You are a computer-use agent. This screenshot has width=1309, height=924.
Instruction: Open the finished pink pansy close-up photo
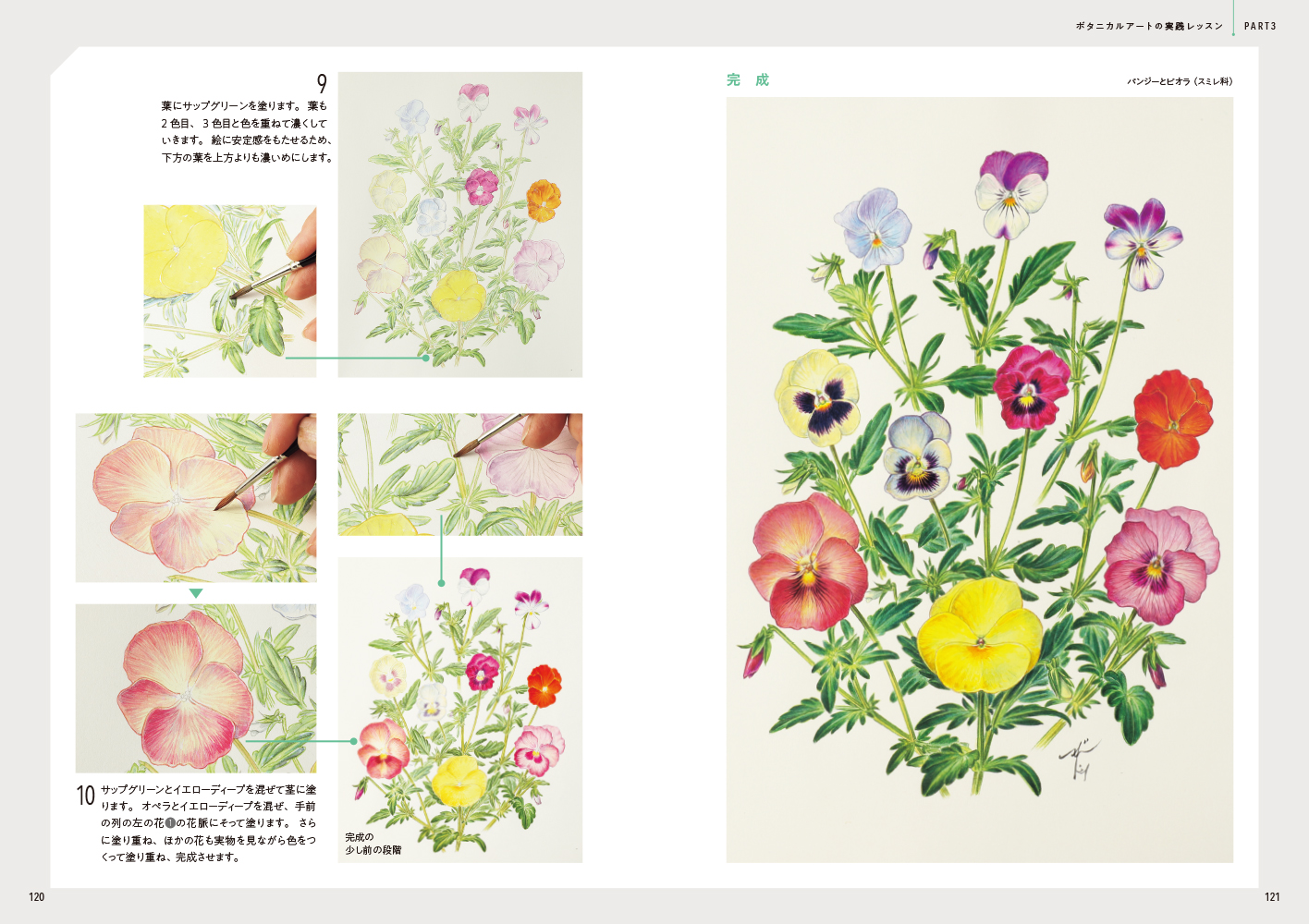[x=196, y=687]
